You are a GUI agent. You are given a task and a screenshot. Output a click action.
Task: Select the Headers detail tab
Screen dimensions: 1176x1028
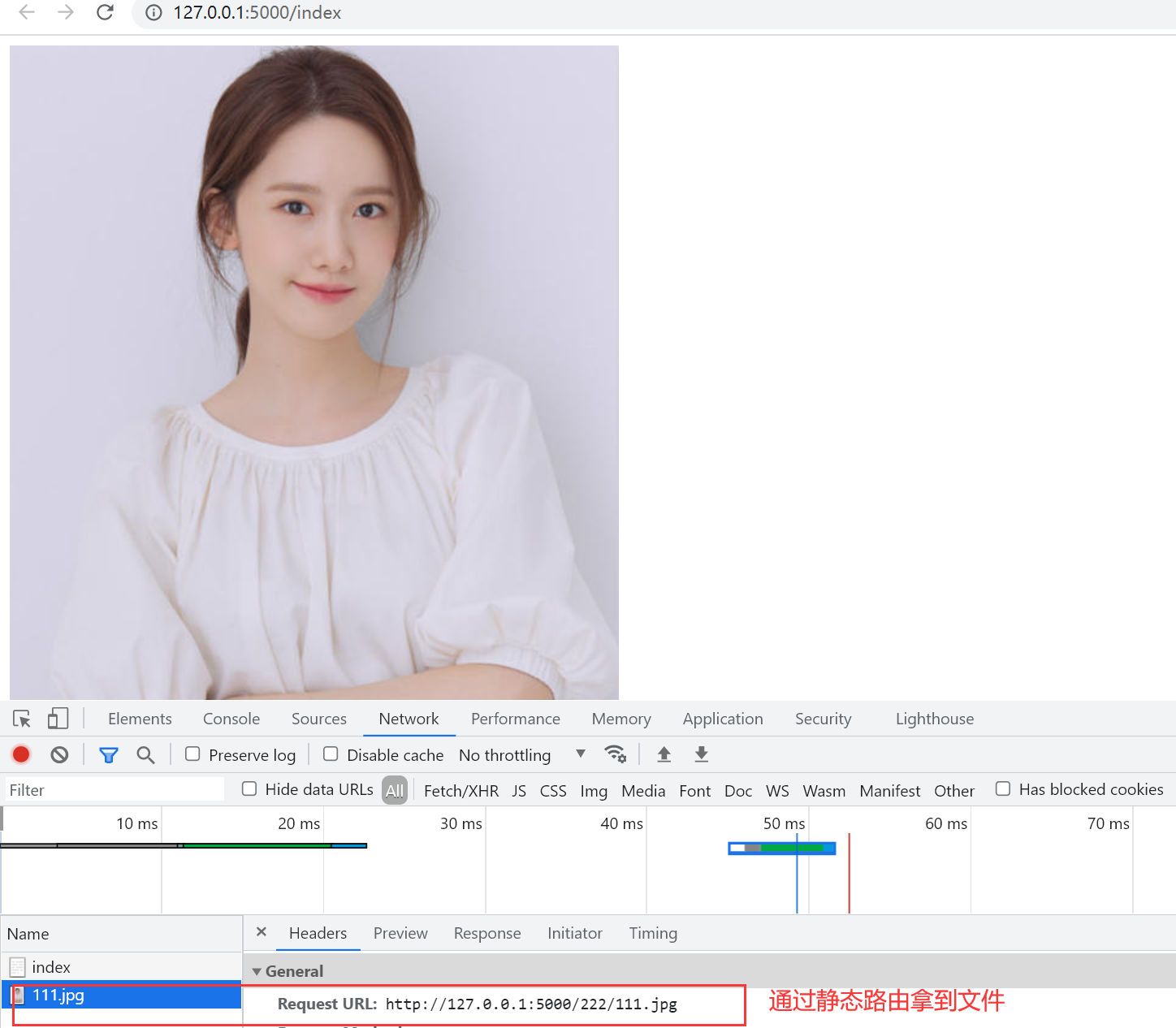(x=318, y=933)
